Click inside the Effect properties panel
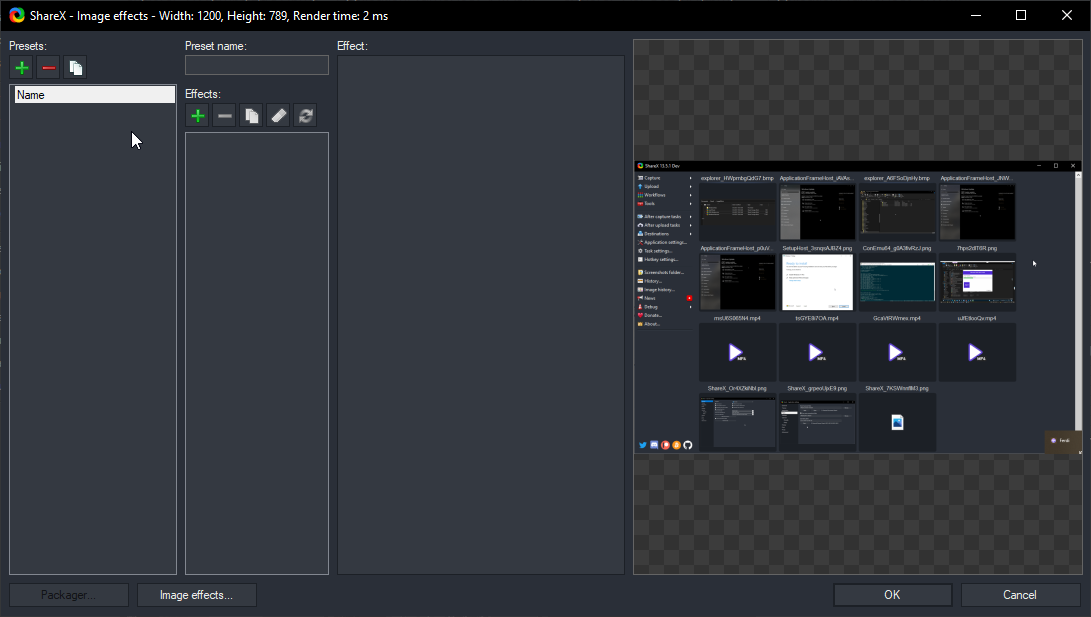Image resolution: width=1091 pixels, height=617 pixels. (481, 315)
